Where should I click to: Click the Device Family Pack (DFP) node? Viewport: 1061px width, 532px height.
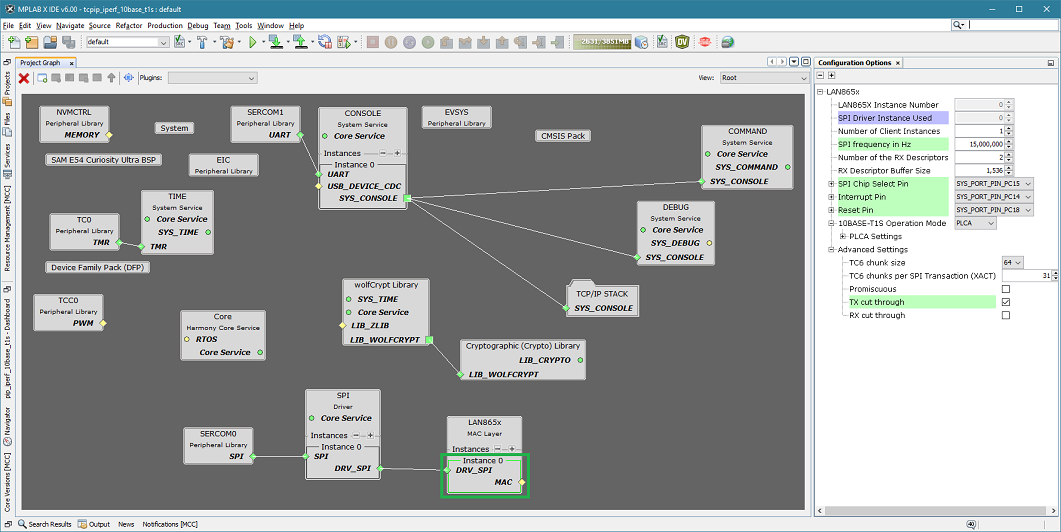(97, 267)
